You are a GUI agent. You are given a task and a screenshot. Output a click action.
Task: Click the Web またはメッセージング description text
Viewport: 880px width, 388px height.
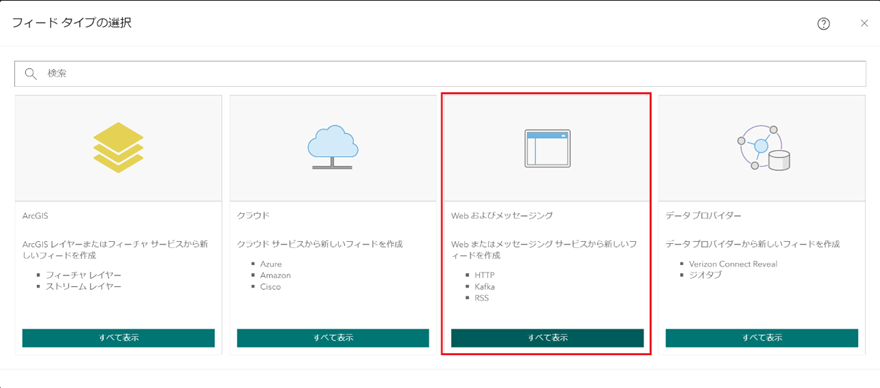(x=543, y=250)
